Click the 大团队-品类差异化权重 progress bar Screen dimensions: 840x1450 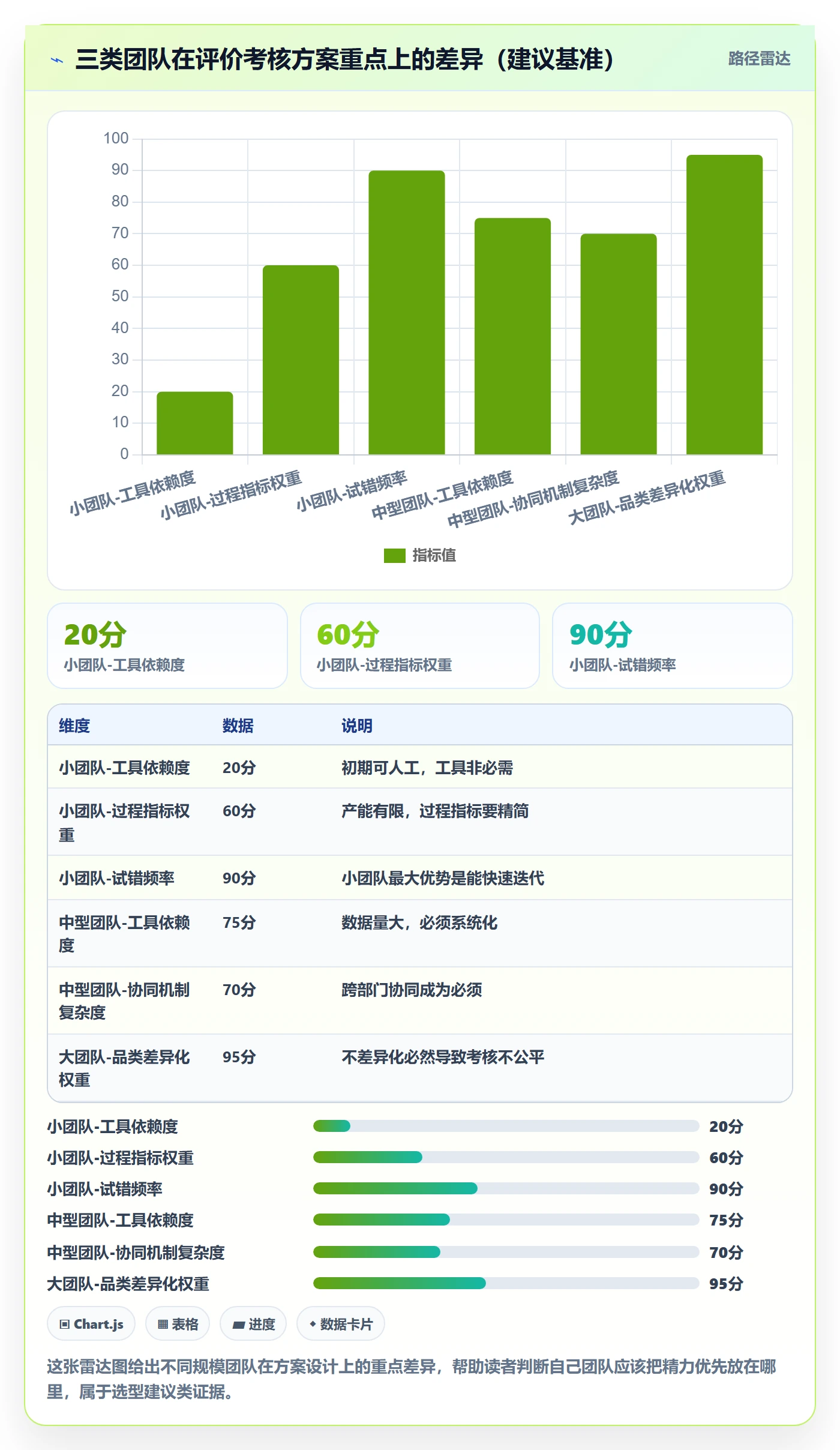[506, 1283]
